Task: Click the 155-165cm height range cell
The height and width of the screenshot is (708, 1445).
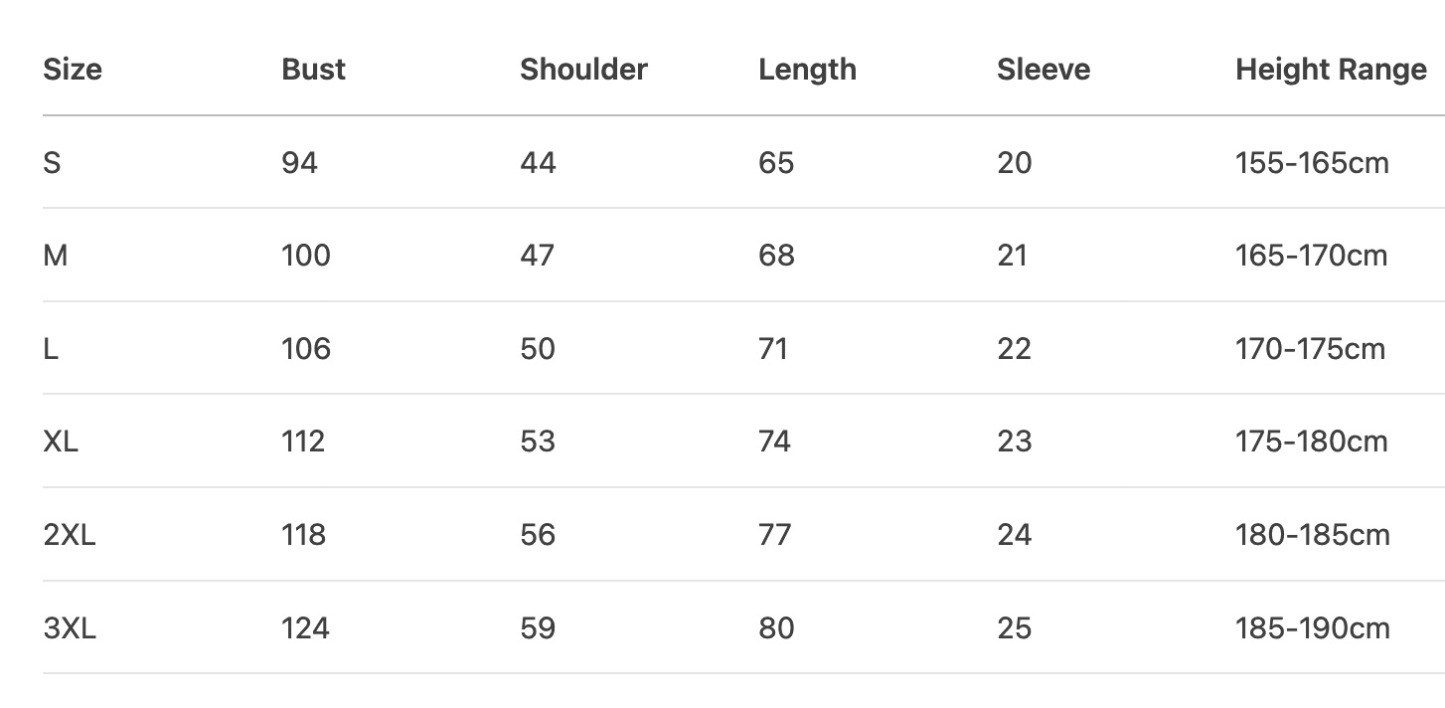Action: pyautogui.click(x=1312, y=162)
